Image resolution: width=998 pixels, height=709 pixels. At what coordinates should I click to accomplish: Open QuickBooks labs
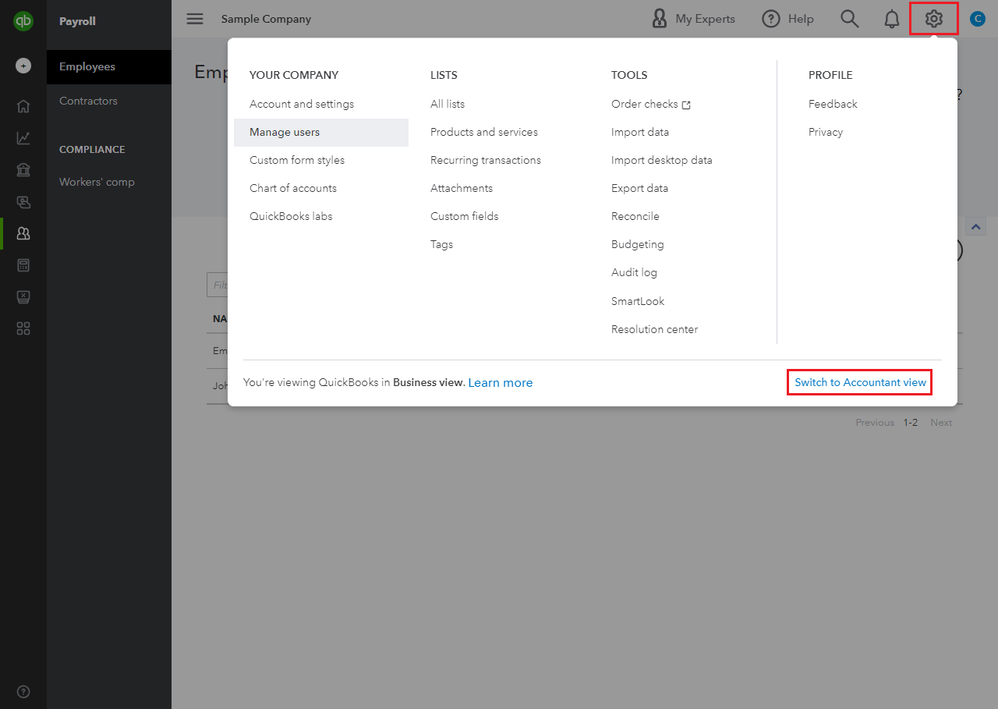(x=291, y=216)
